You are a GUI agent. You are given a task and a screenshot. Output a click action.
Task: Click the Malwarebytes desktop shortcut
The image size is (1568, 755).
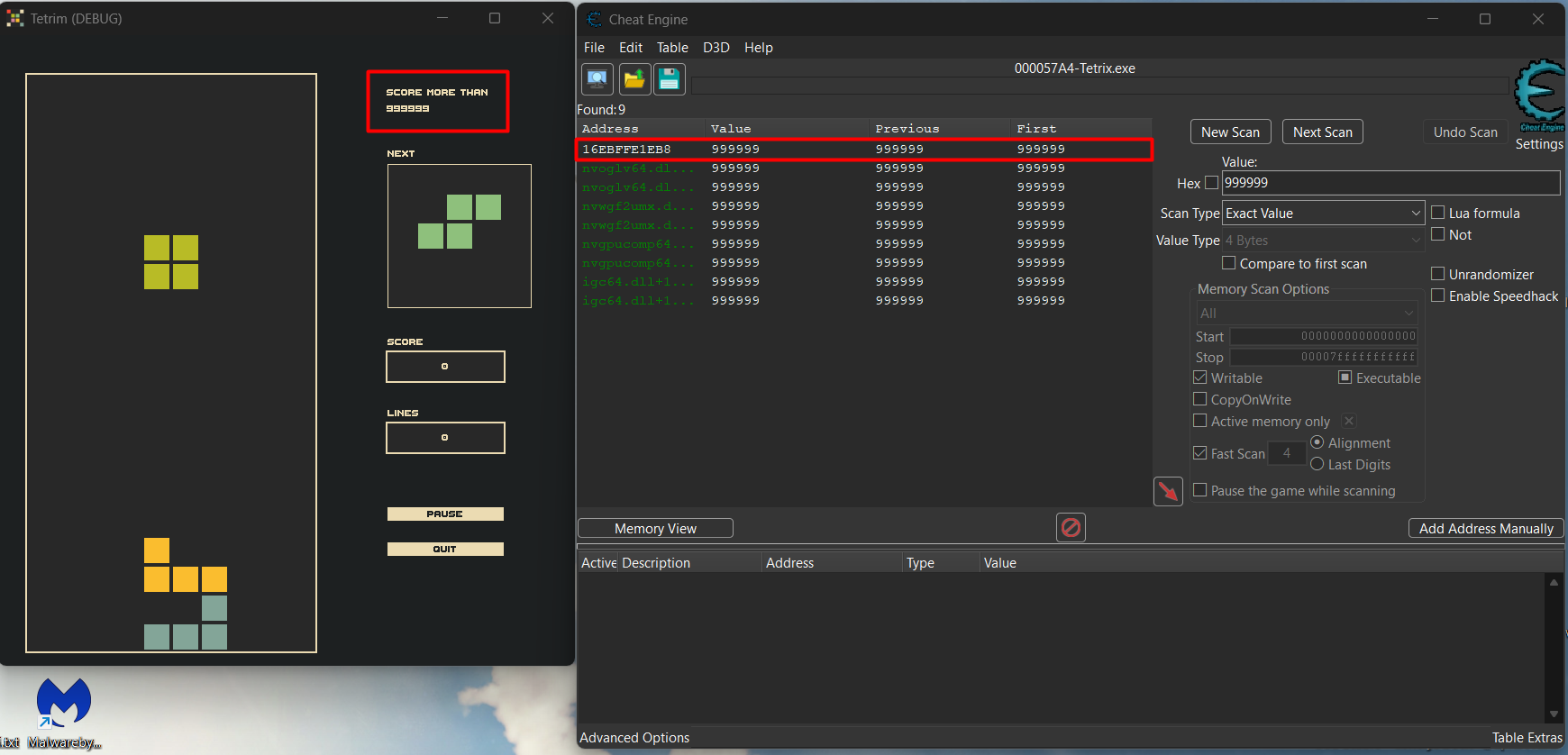pyautogui.click(x=63, y=714)
